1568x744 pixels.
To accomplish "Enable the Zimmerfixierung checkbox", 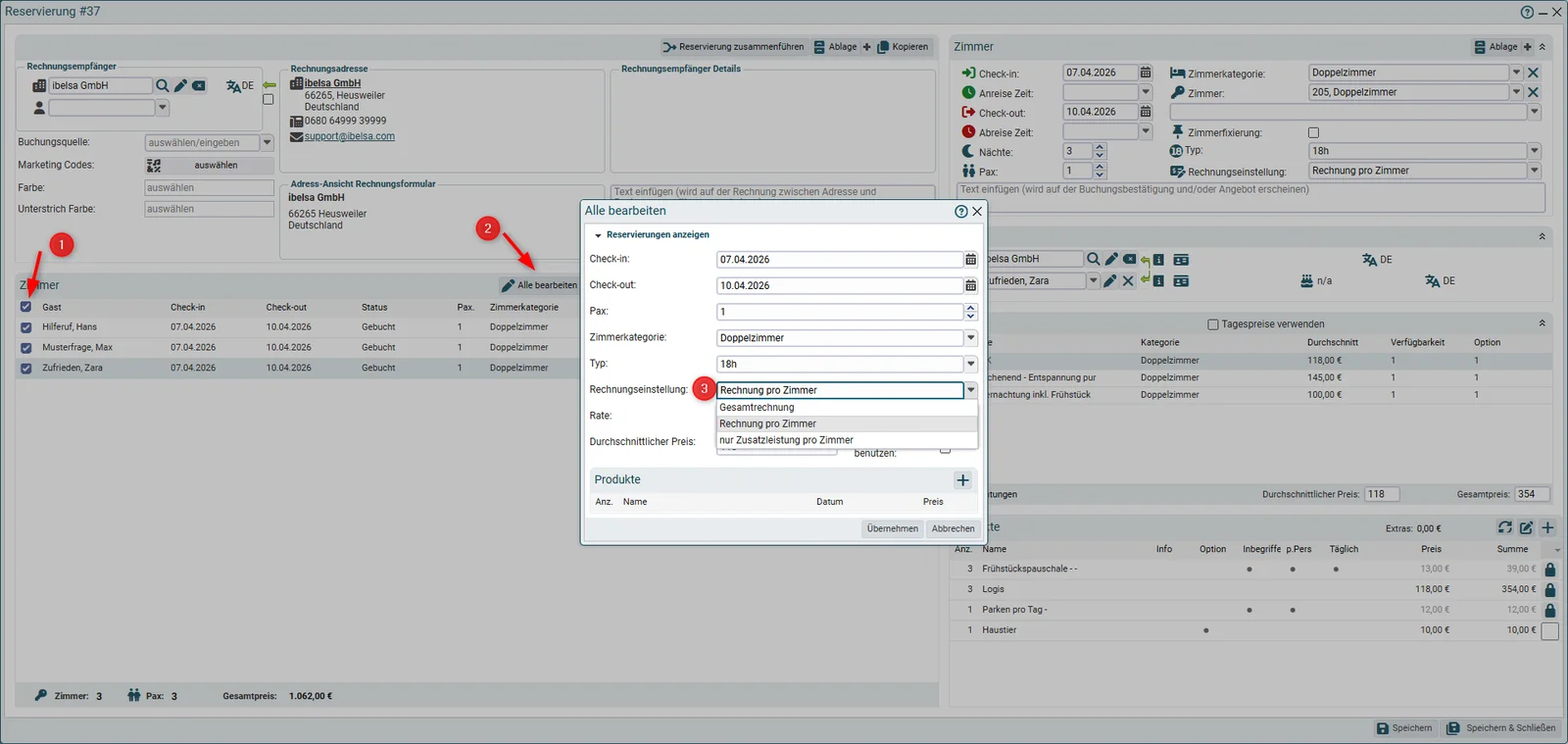I will tap(1313, 132).
